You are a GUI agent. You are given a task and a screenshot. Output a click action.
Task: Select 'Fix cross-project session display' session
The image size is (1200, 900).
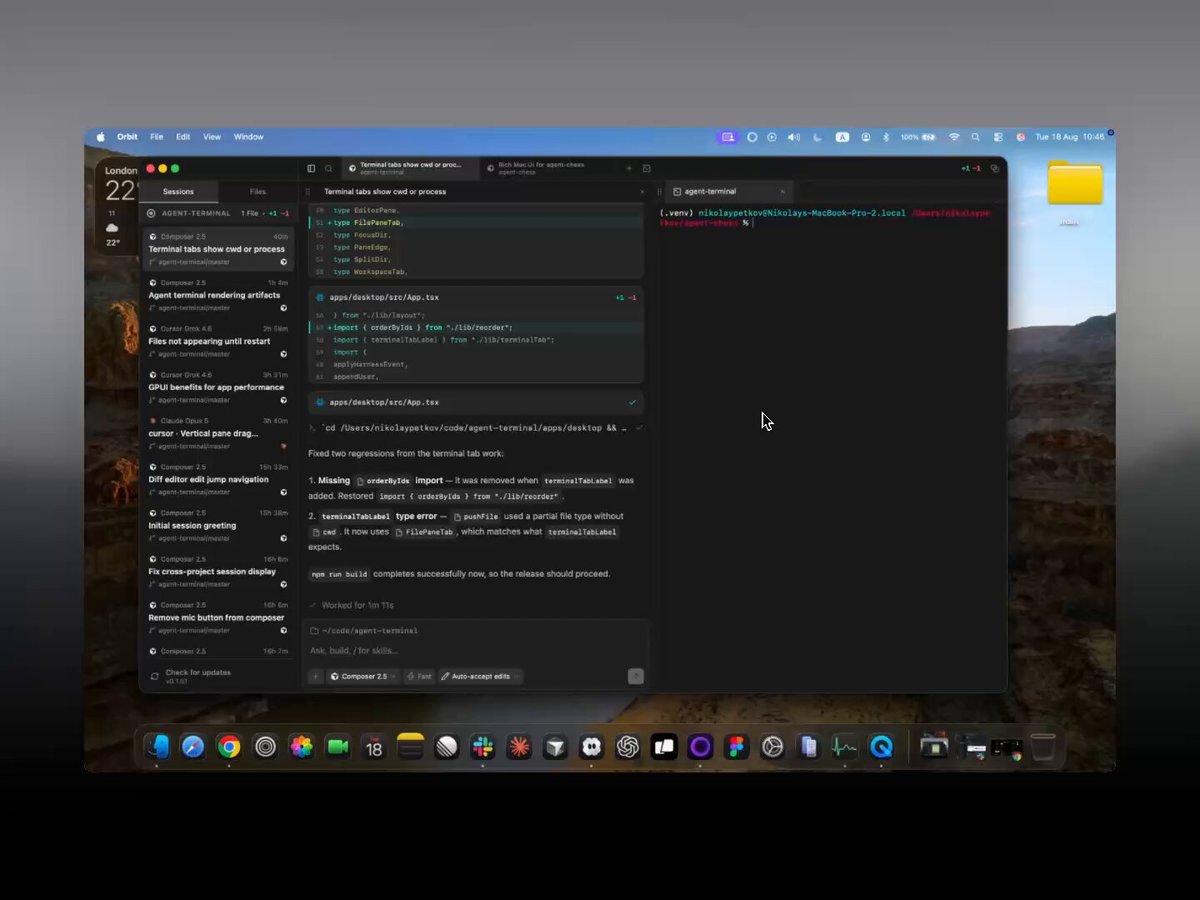click(218, 571)
